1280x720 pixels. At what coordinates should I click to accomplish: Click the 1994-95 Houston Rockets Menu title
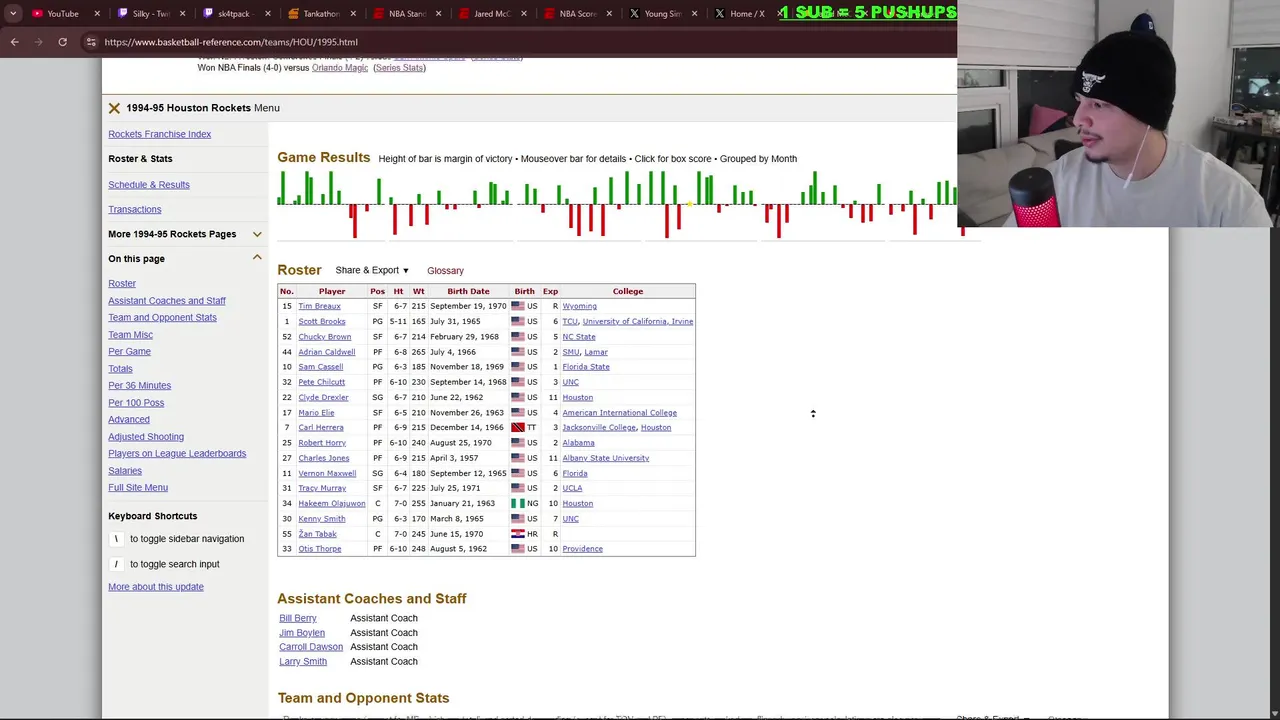coord(203,108)
